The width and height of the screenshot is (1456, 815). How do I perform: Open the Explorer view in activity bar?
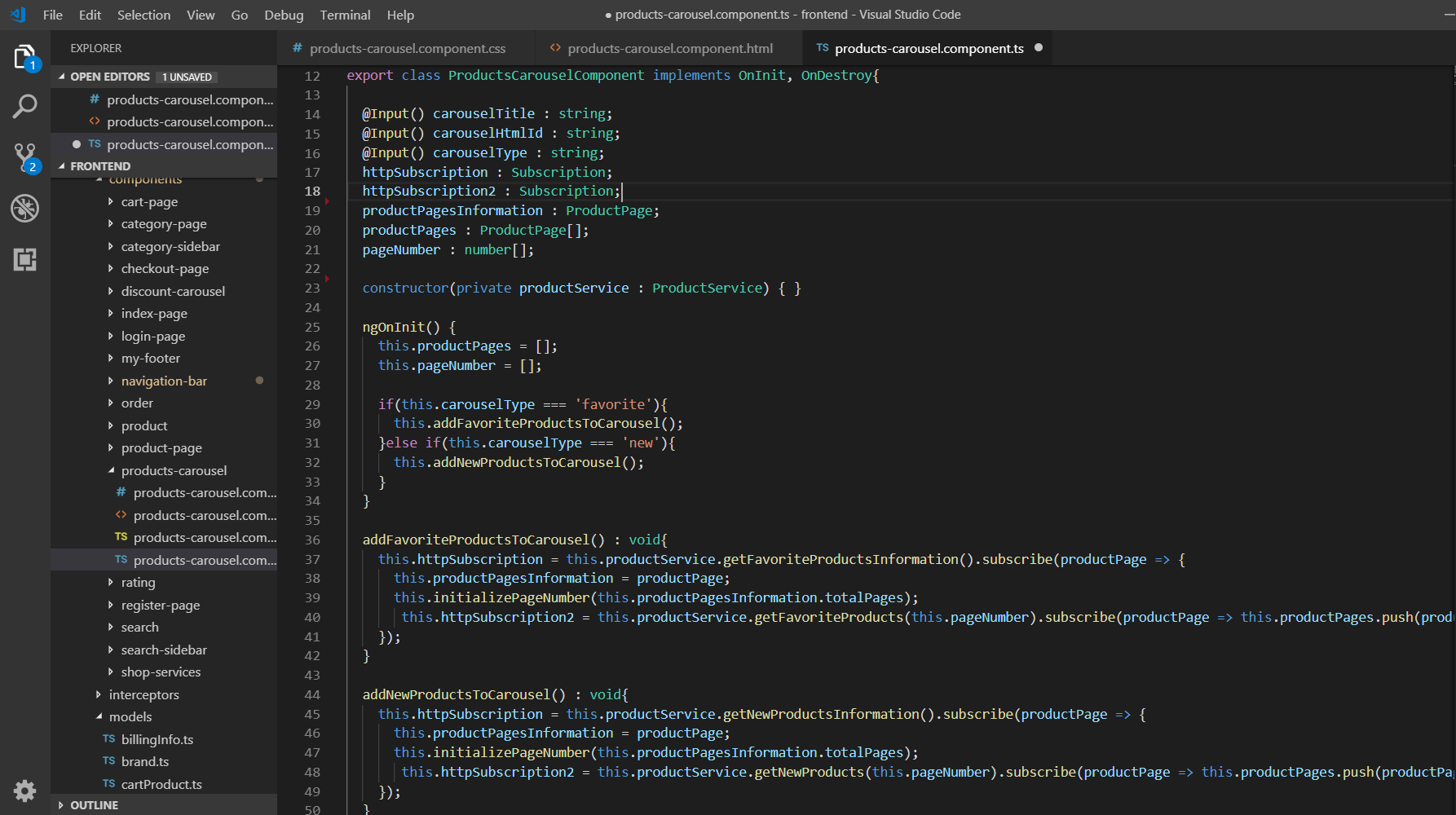coord(25,57)
